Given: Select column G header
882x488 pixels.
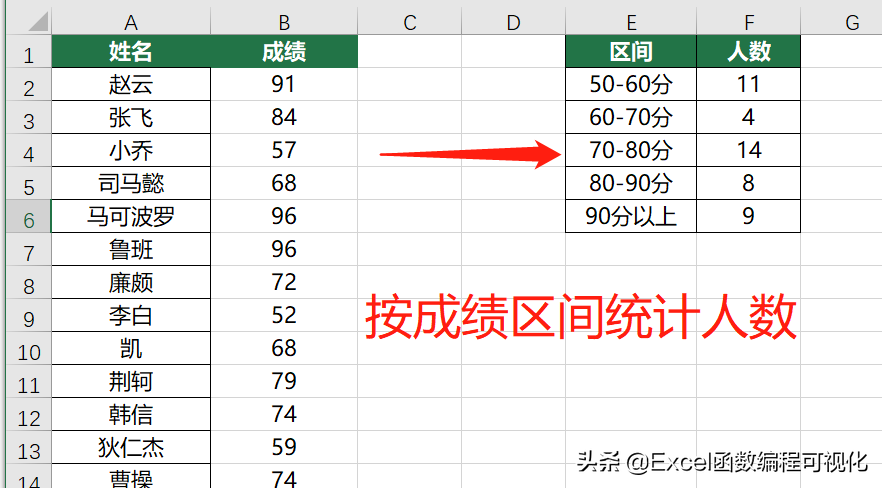Looking at the screenshot, I should click(842, 22).
